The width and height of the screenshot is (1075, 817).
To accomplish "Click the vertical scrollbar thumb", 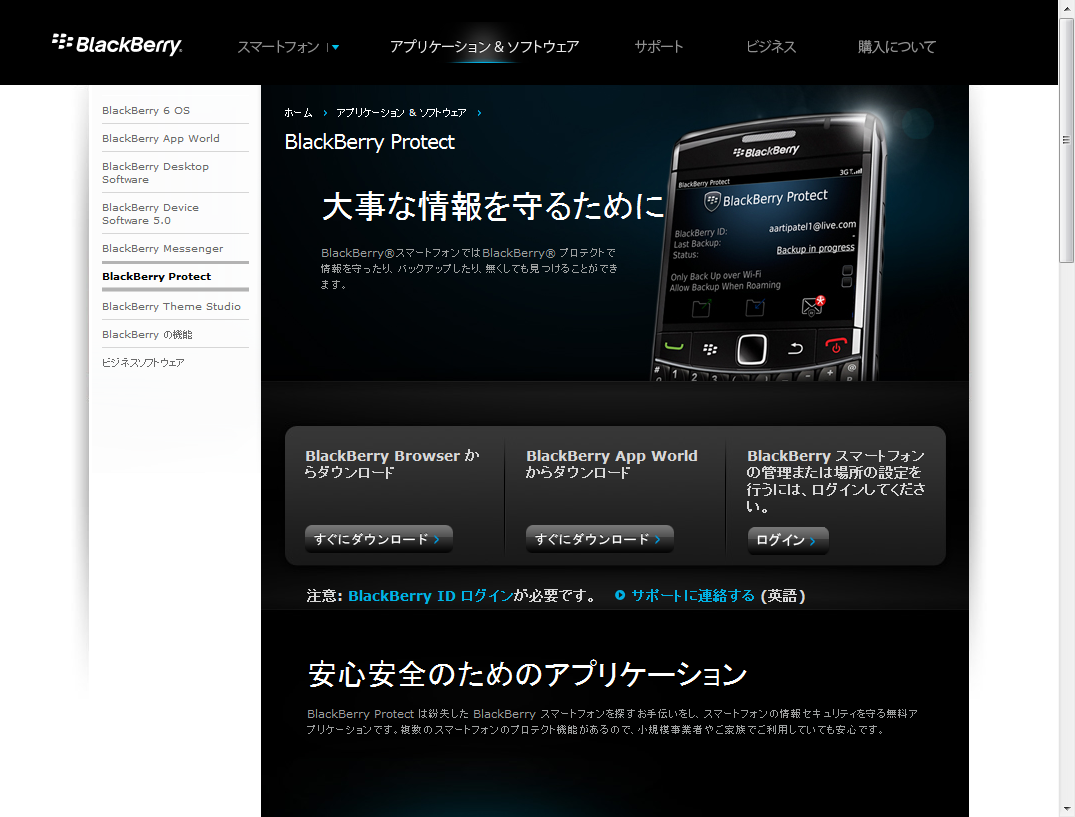I will point(1066,141).
